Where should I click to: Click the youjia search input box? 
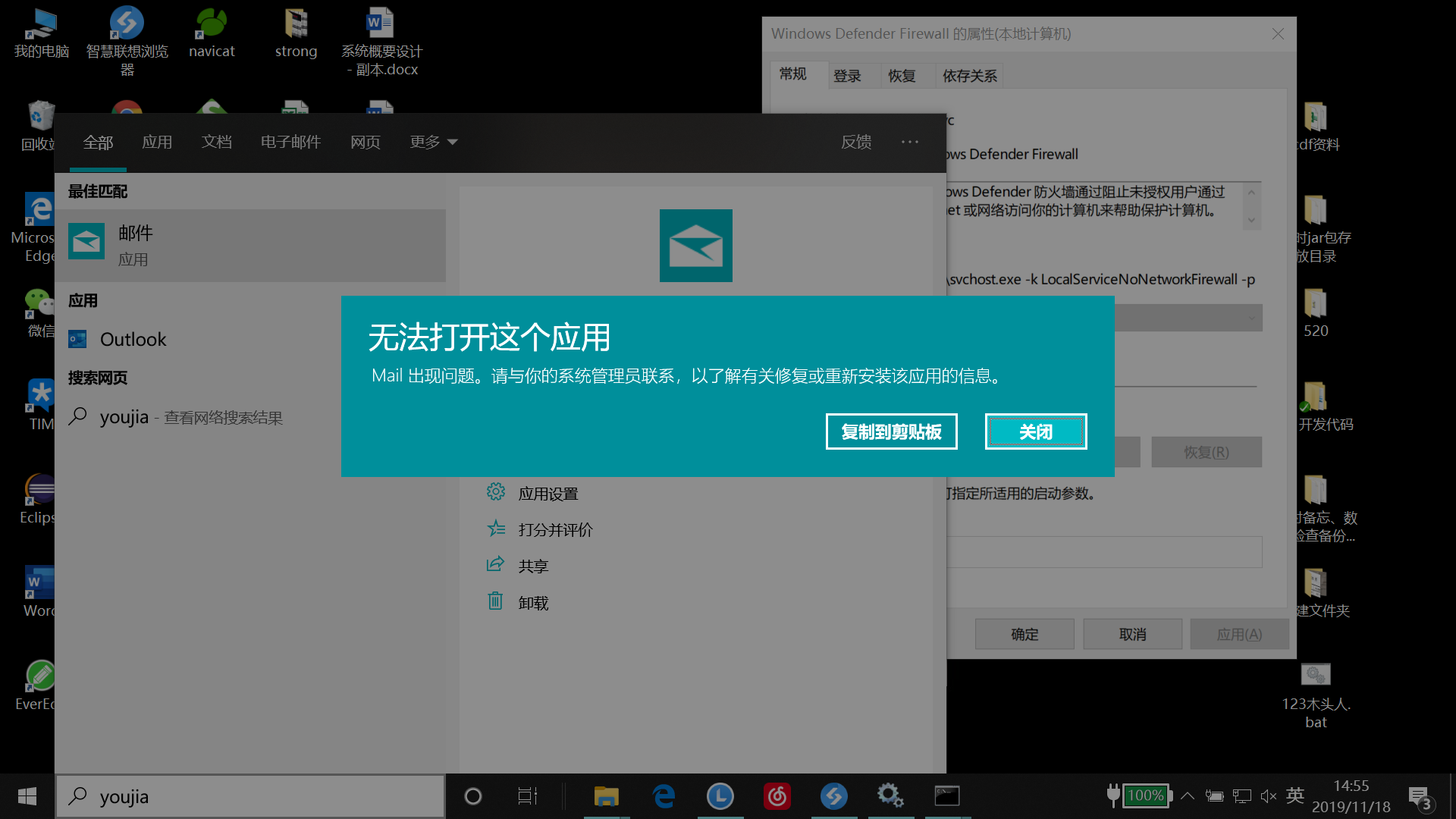click(x=250, y=796)
